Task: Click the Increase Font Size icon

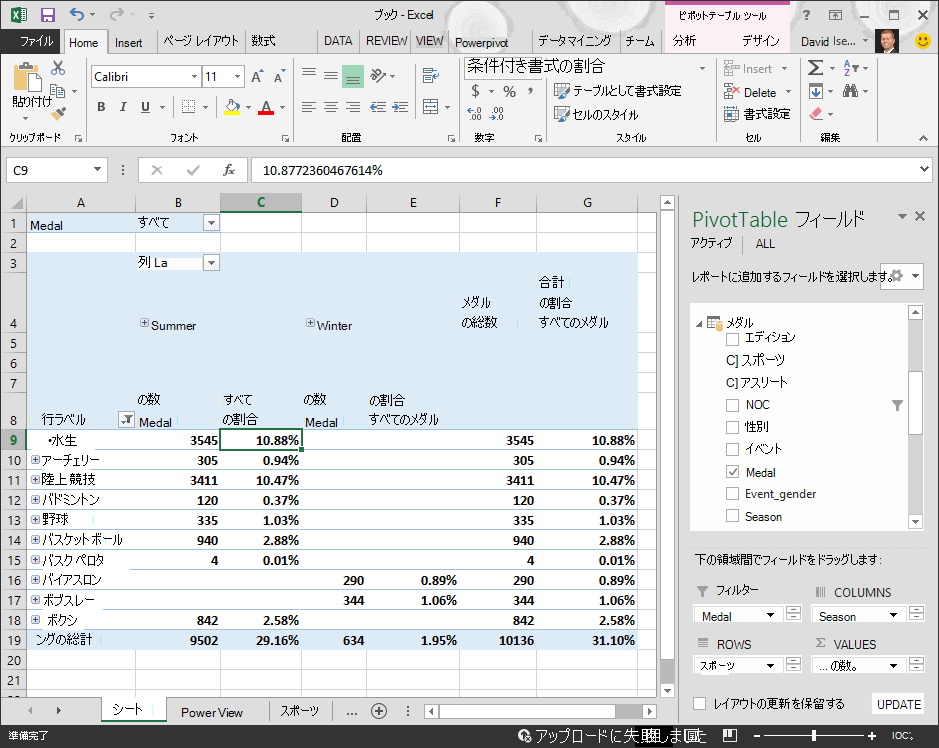Action: click(x=257, y=77)
